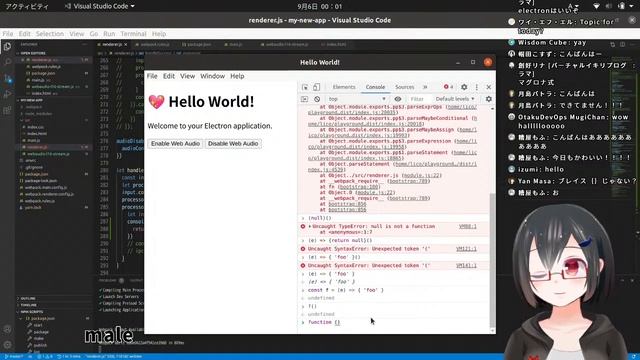This screenshot has height=360, width=640.
Task: Open Run and Debug view in activity bar
Action: point(7,94)
